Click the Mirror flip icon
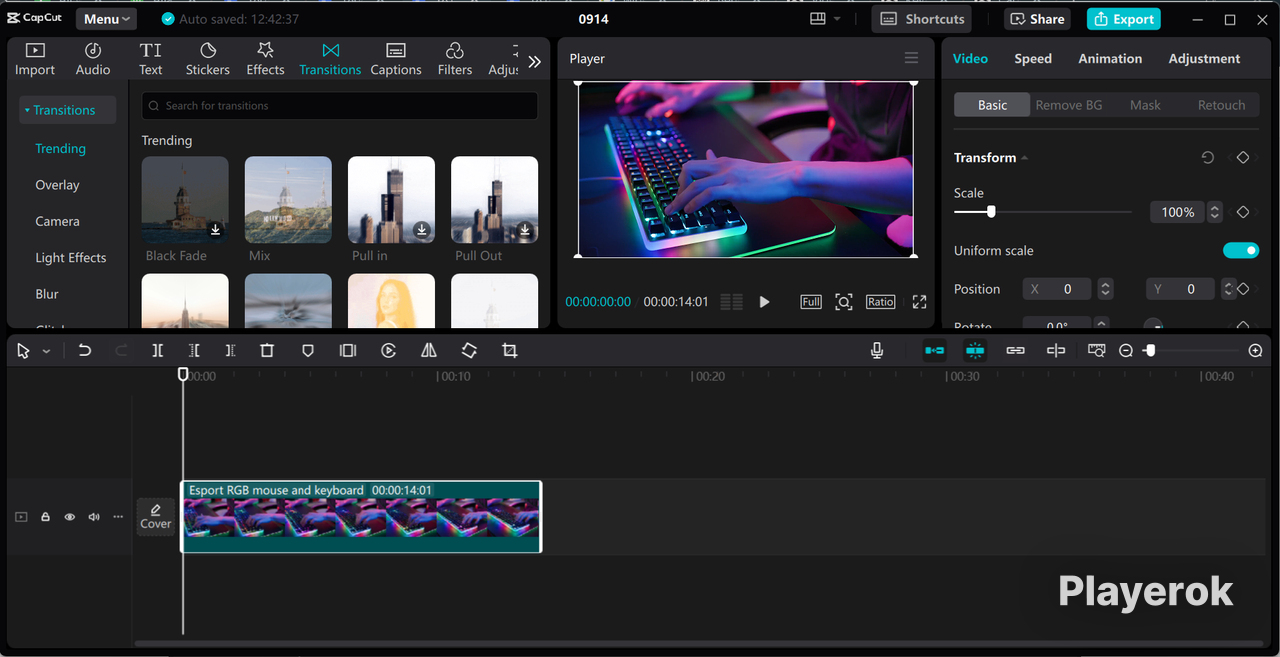The width and height of the screenshot is (1280, 657). coord(429,351)
